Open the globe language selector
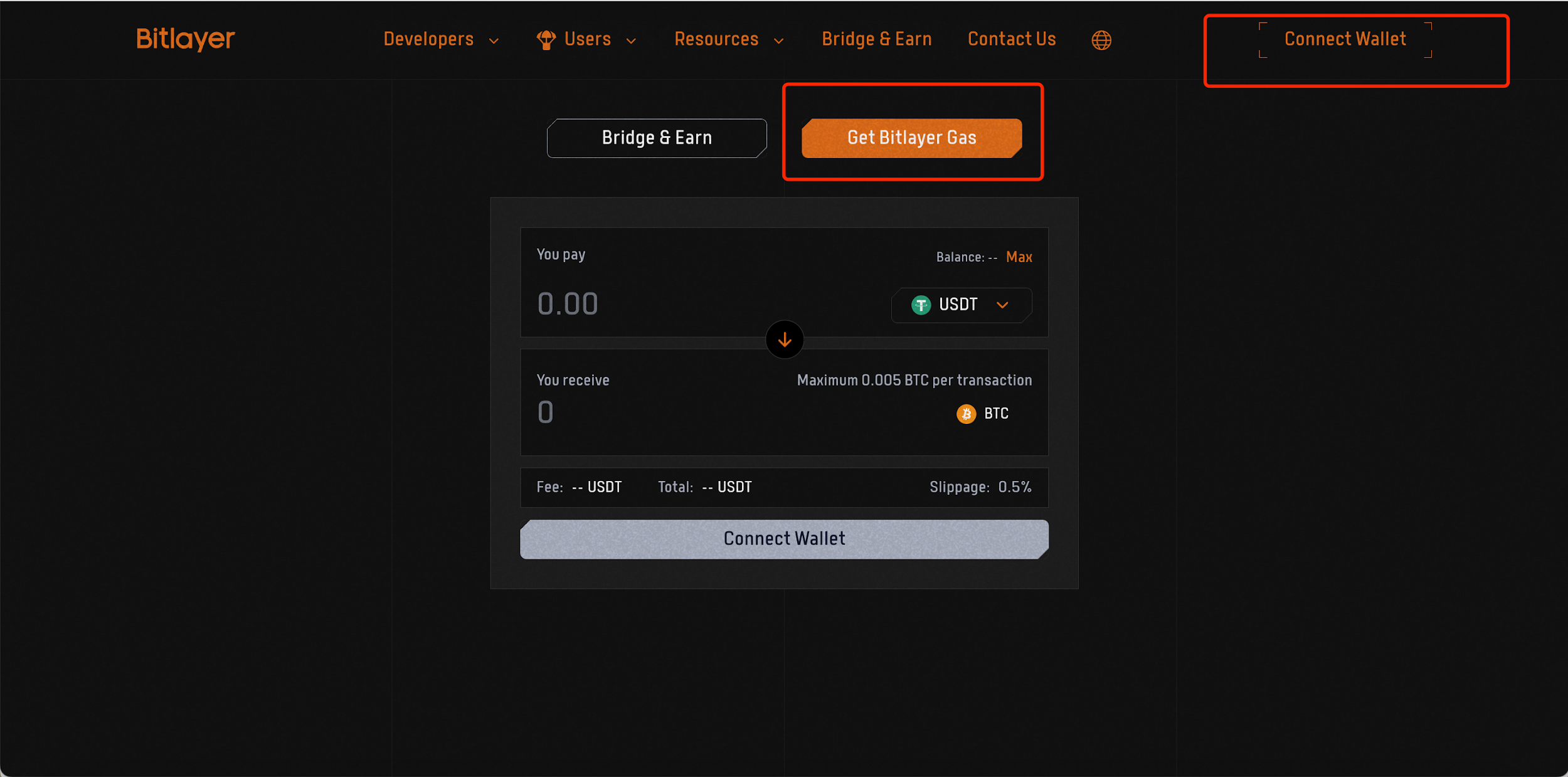1568x777 pixels. pyautogui.click(x=1101, y=40)
